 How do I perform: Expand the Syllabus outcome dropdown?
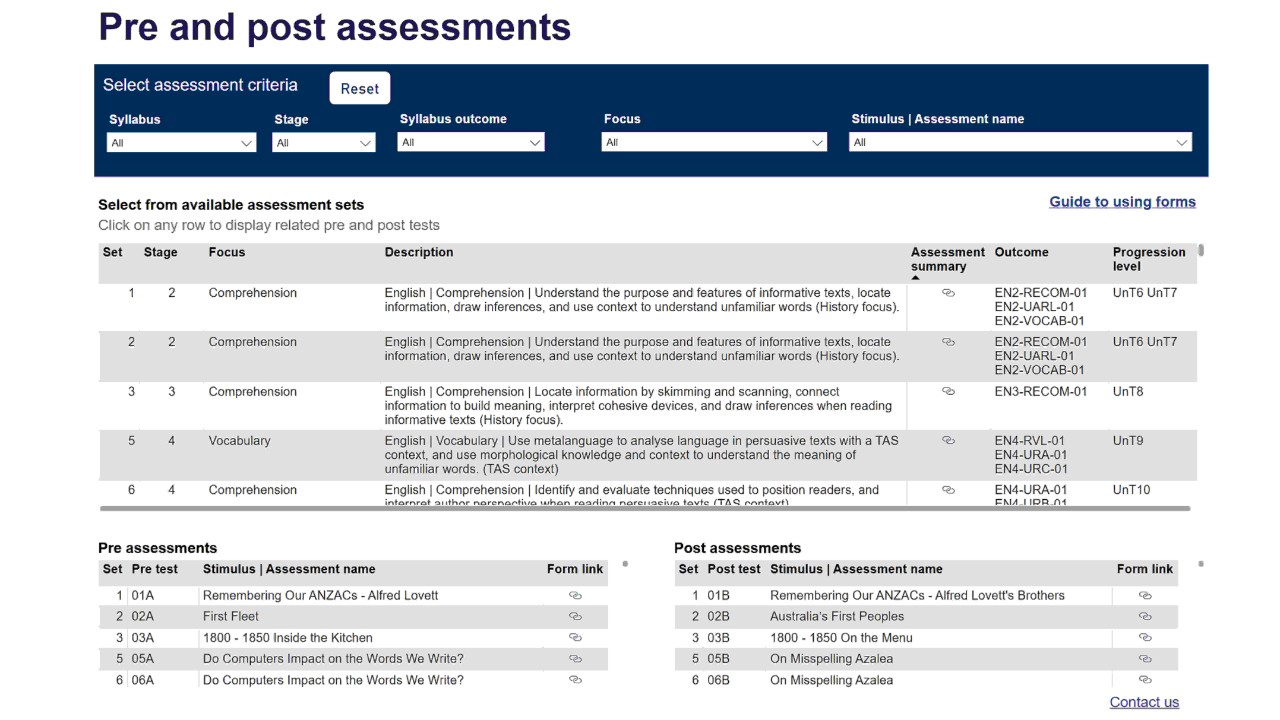[x=471, y=142]
